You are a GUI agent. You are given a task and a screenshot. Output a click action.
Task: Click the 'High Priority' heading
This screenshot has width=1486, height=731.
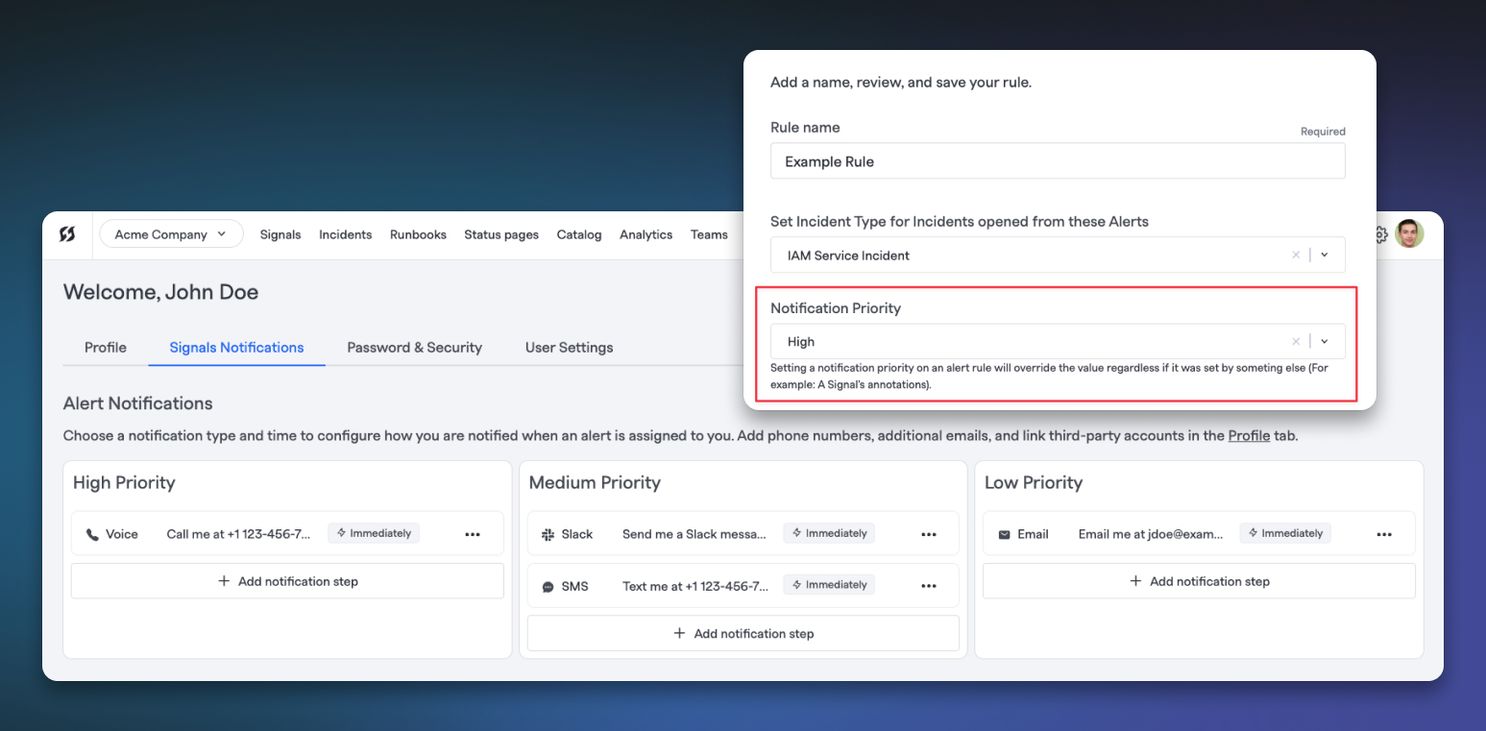[124, 482]
